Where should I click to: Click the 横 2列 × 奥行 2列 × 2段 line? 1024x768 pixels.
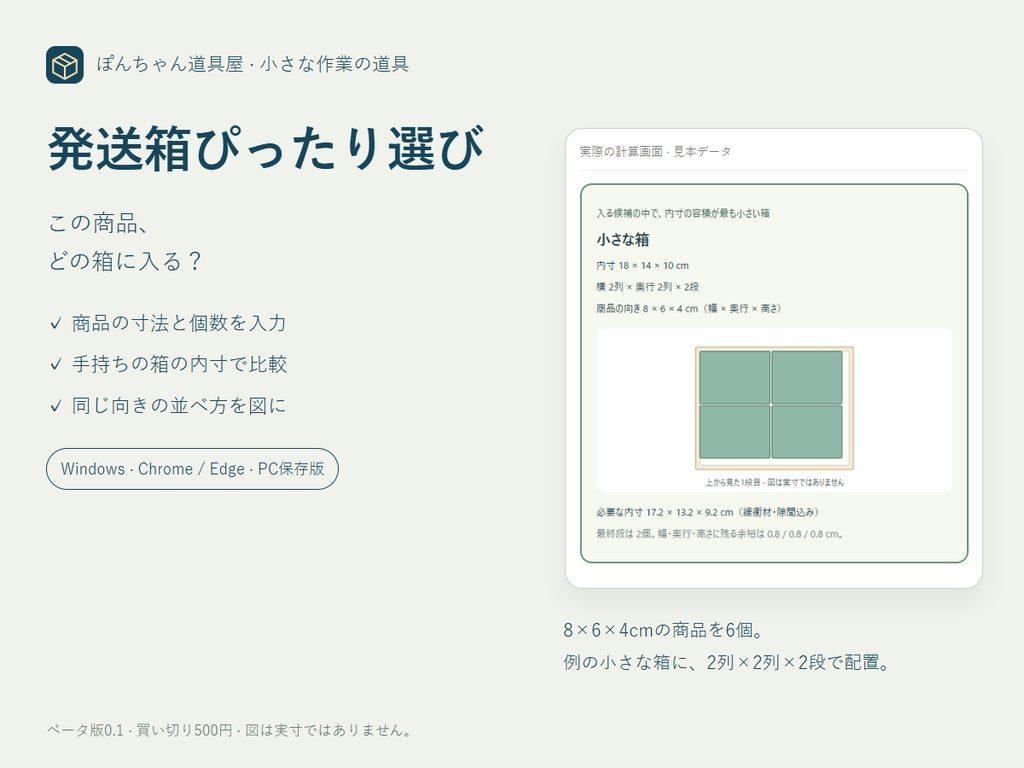[647, 287]
